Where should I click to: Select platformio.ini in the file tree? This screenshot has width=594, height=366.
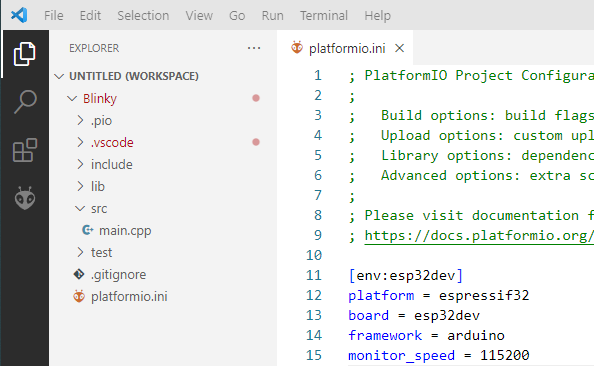[x=129, y=296]
